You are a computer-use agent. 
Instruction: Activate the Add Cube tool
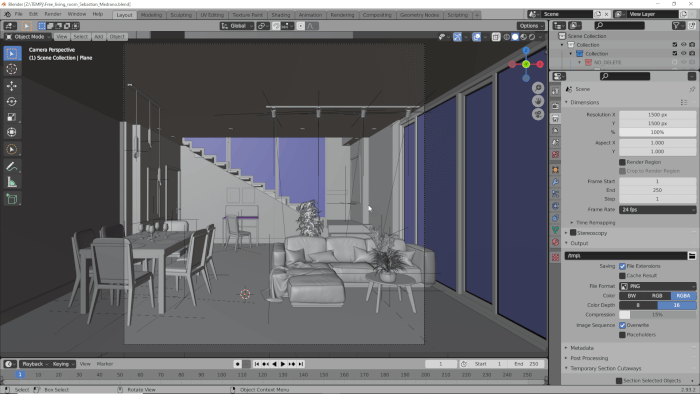pyautogui.click(x=12, y=199)
